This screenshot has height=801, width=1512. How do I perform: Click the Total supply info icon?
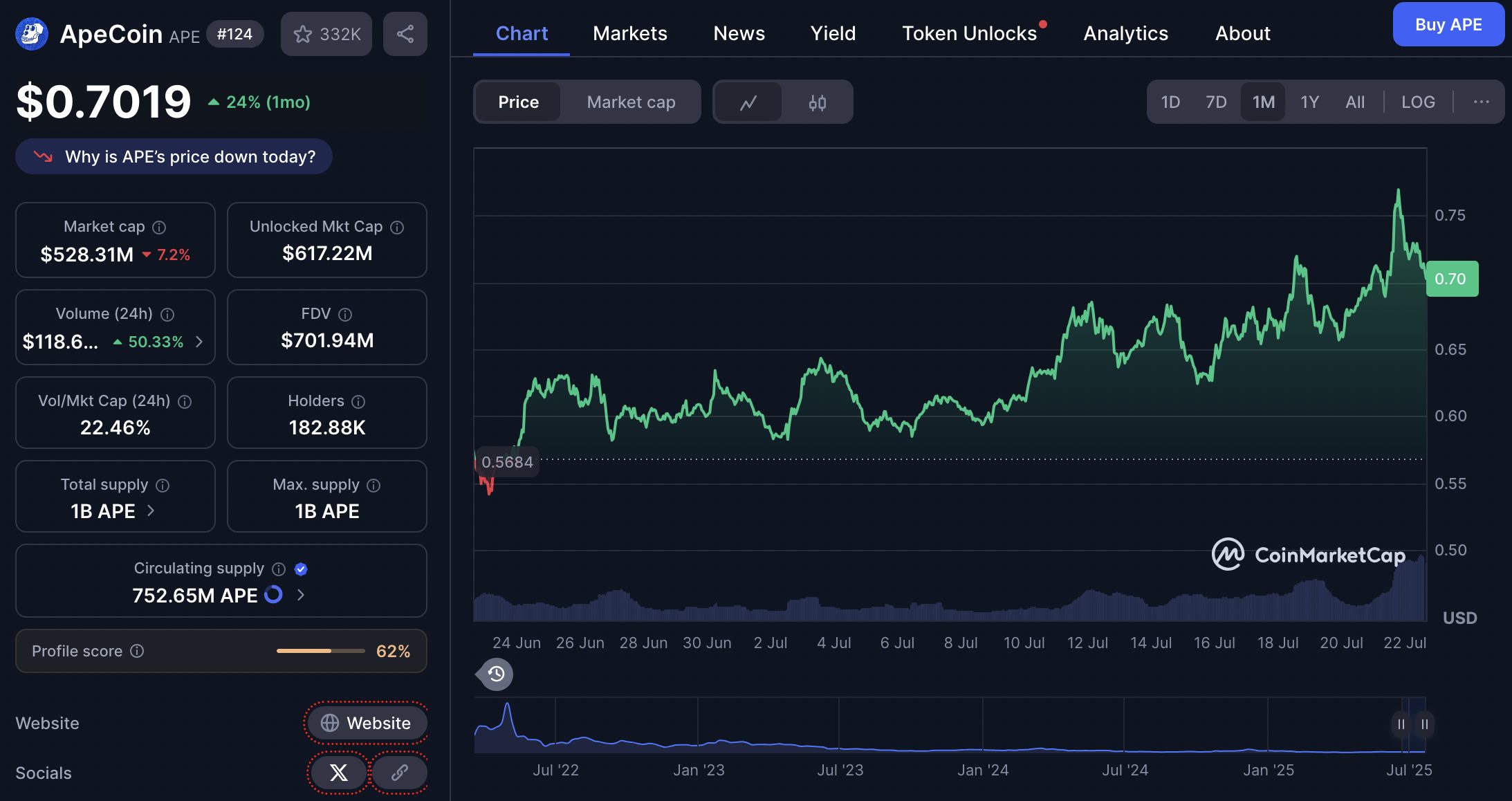click(163, 485)
